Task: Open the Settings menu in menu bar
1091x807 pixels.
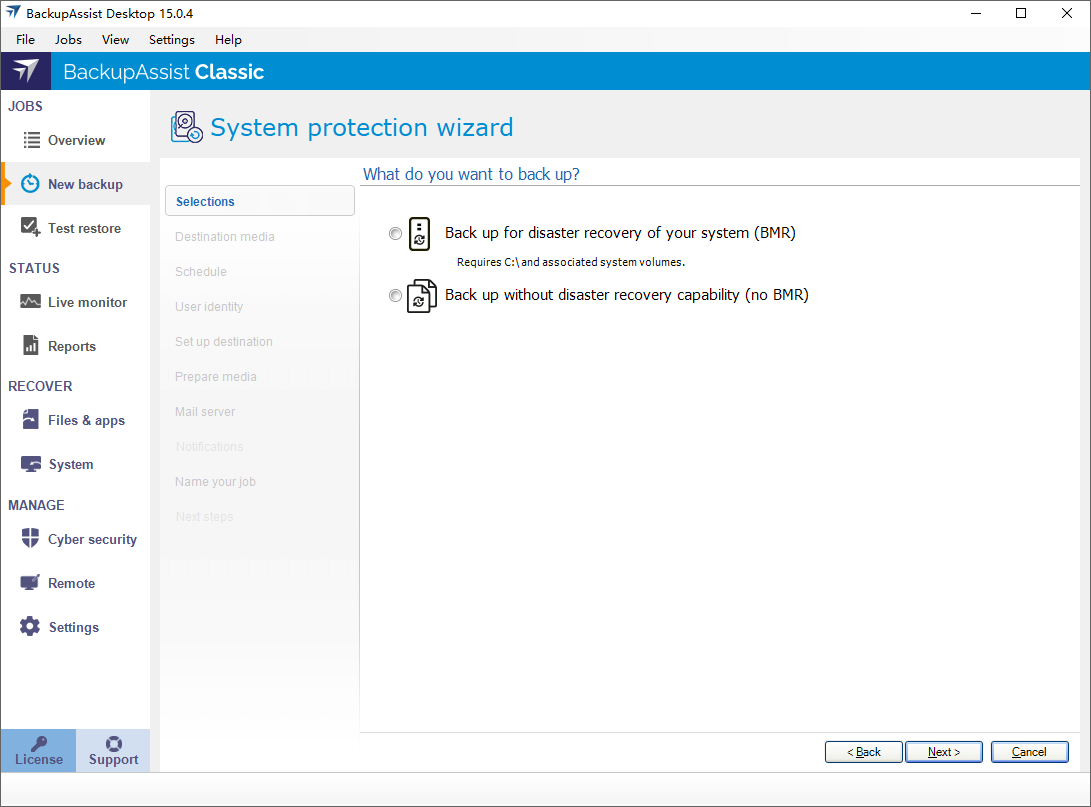Action: (172, 40)
